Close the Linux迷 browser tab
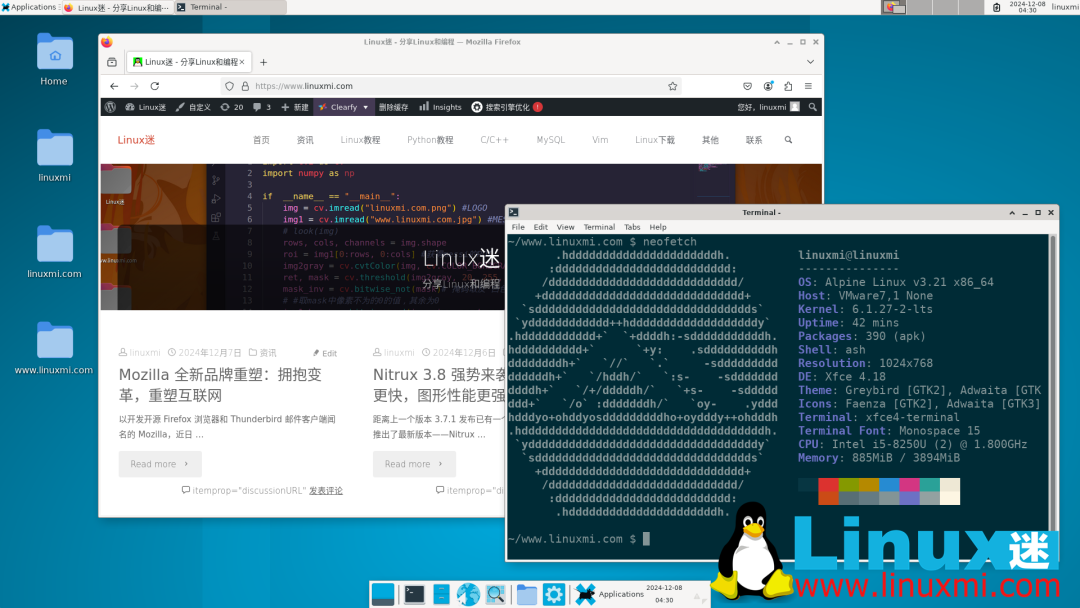Image resolution: width=1080 pixels, height=608 pixels. tap(242, 62)
